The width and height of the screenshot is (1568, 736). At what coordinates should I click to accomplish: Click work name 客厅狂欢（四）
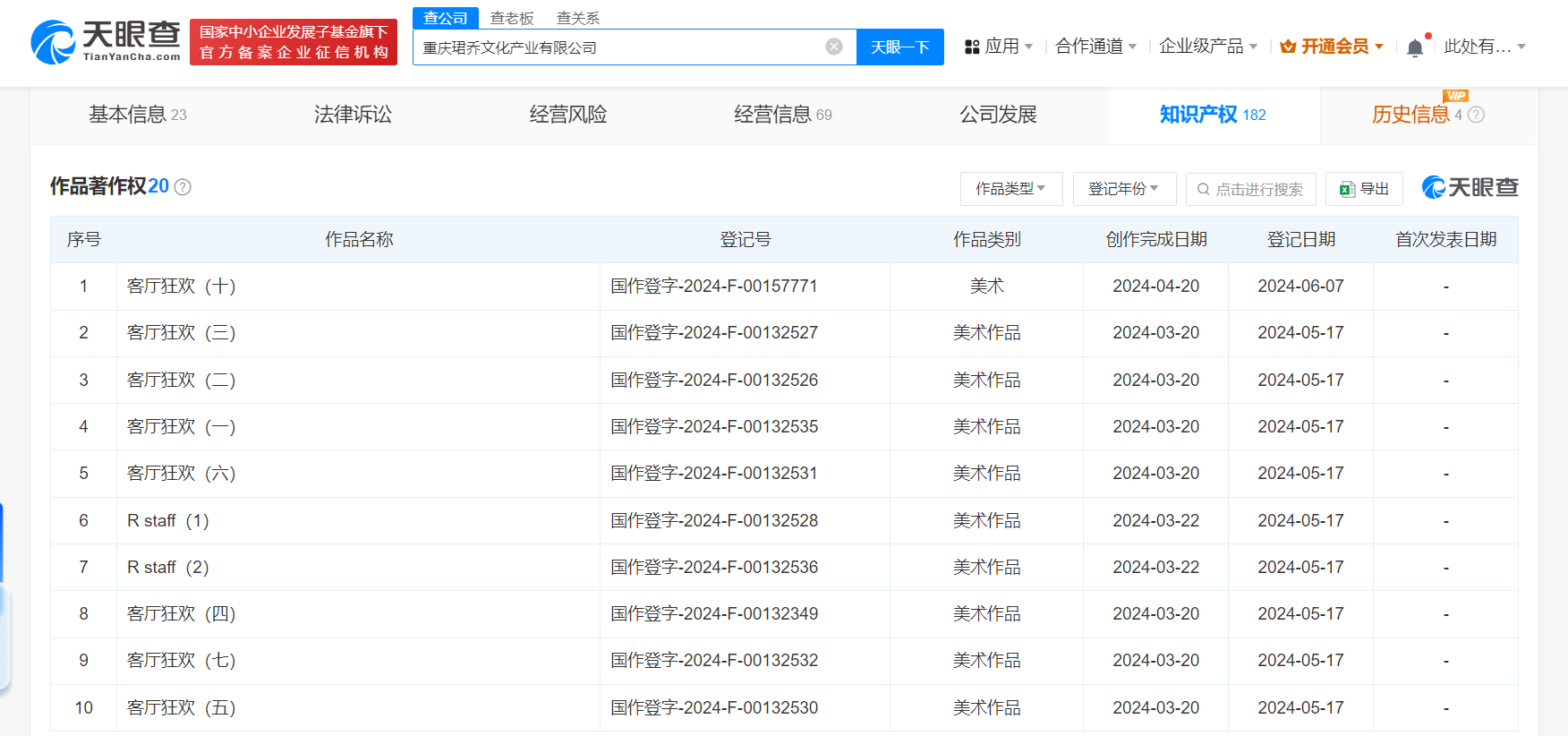pos(182,613)
